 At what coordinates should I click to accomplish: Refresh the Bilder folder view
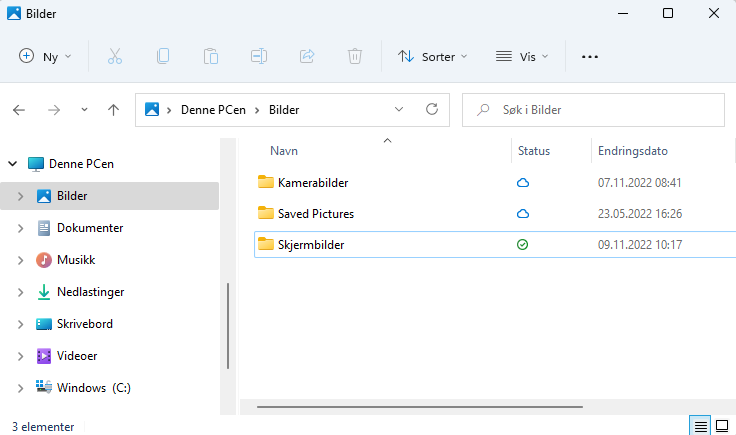click(x=432, y=109)
